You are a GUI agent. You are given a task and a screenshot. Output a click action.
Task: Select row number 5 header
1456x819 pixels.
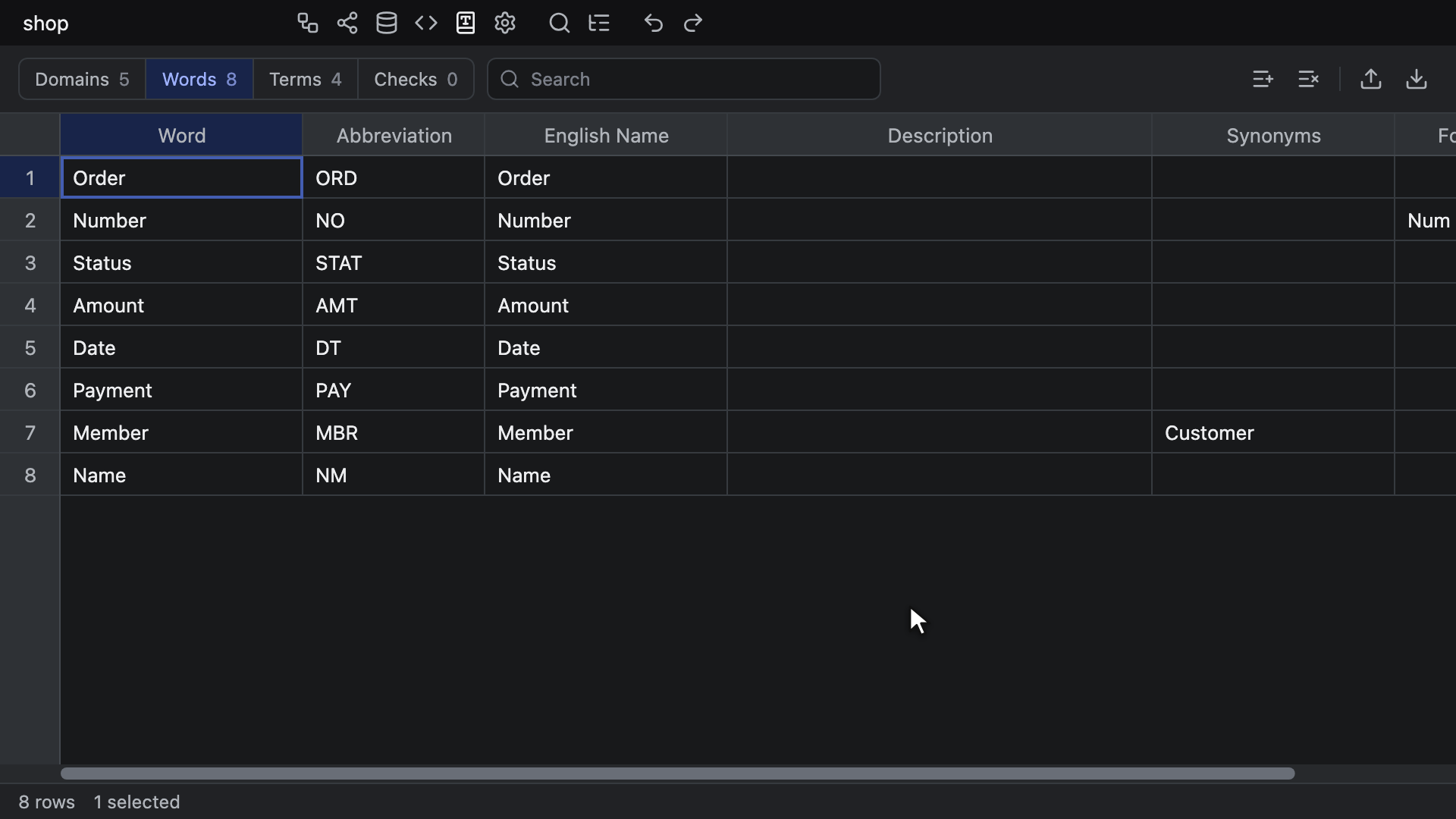pos(30,347)
